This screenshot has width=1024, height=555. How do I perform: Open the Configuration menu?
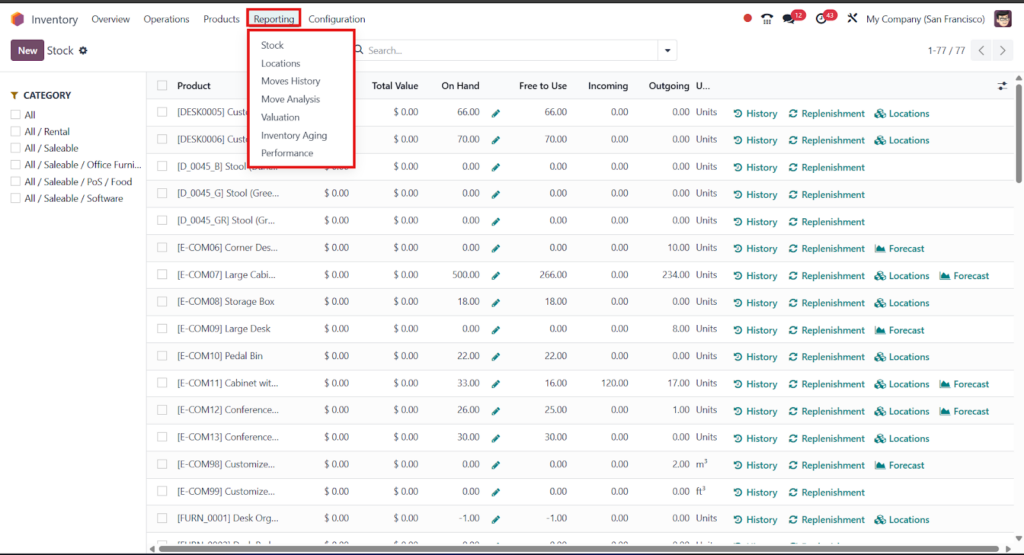click(x=337, y=19)
